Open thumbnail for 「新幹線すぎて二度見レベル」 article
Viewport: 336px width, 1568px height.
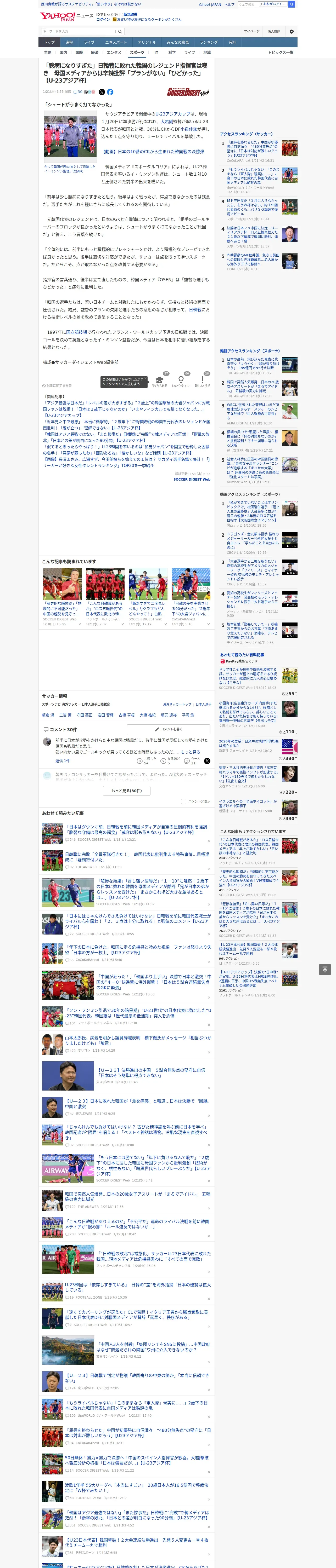[148, 584]
